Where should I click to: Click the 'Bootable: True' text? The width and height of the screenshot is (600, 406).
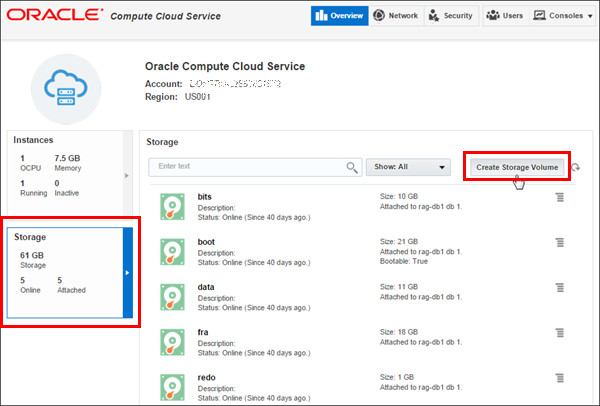(x=404, y=261)
